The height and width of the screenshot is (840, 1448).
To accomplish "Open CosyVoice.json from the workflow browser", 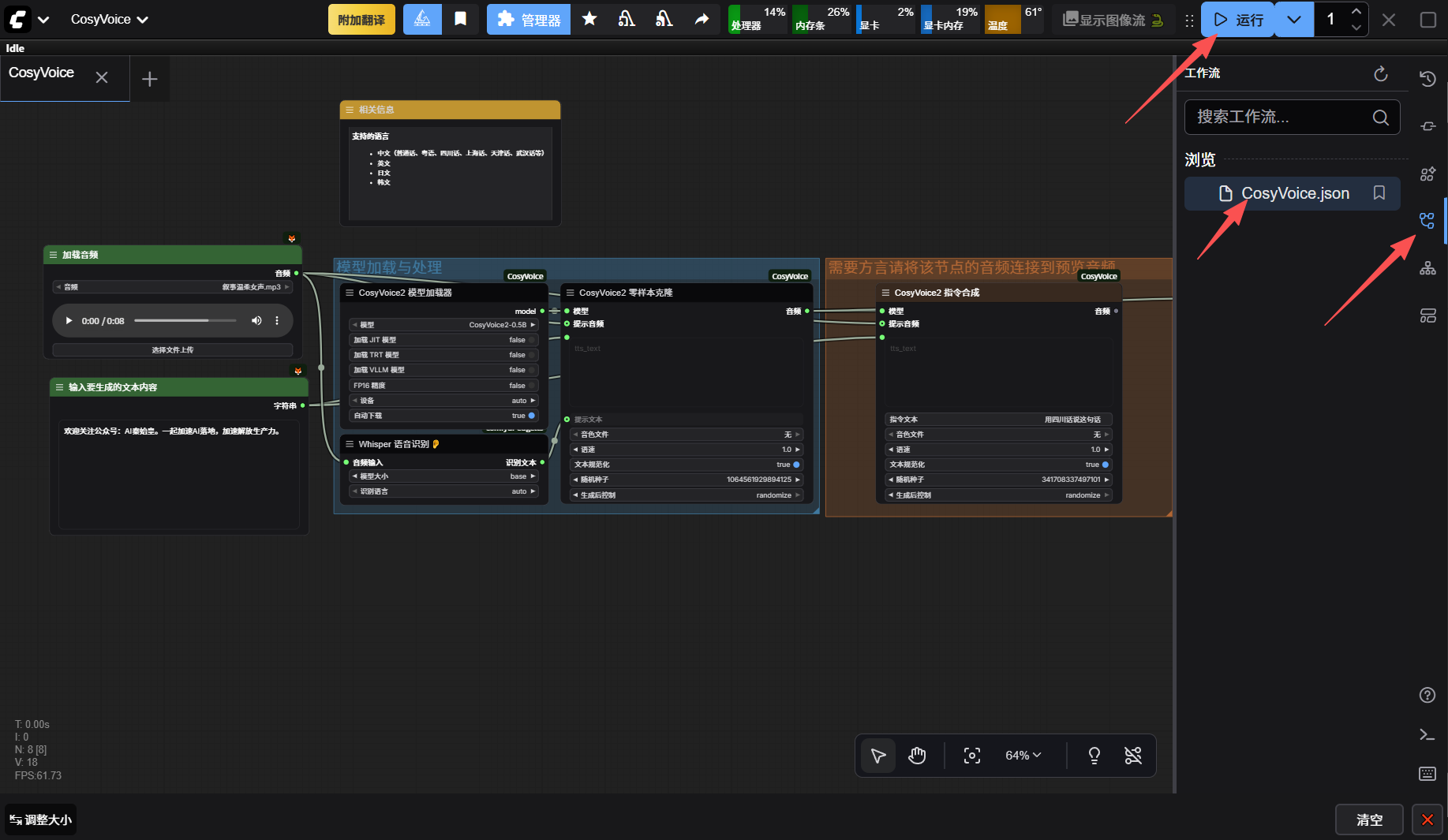I will (x=1294, y=193).
